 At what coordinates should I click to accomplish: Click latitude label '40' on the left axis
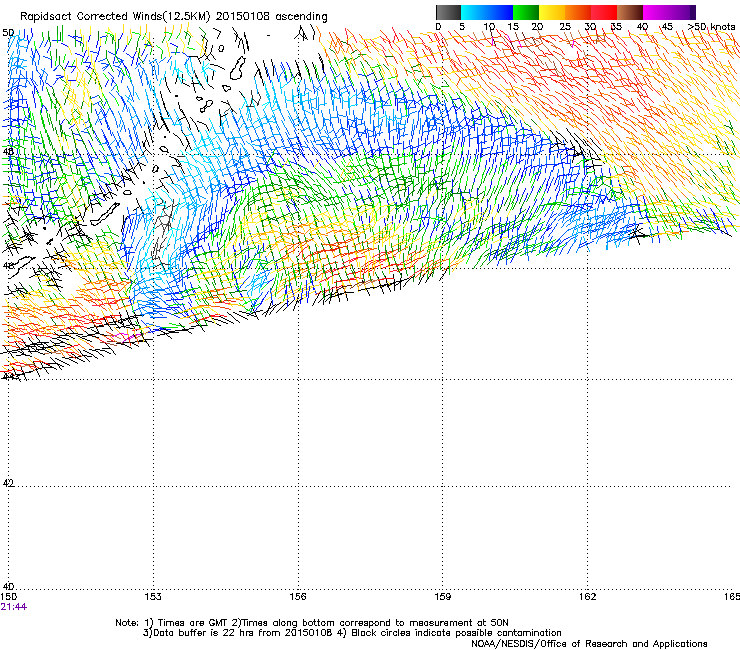coord(8,587)
